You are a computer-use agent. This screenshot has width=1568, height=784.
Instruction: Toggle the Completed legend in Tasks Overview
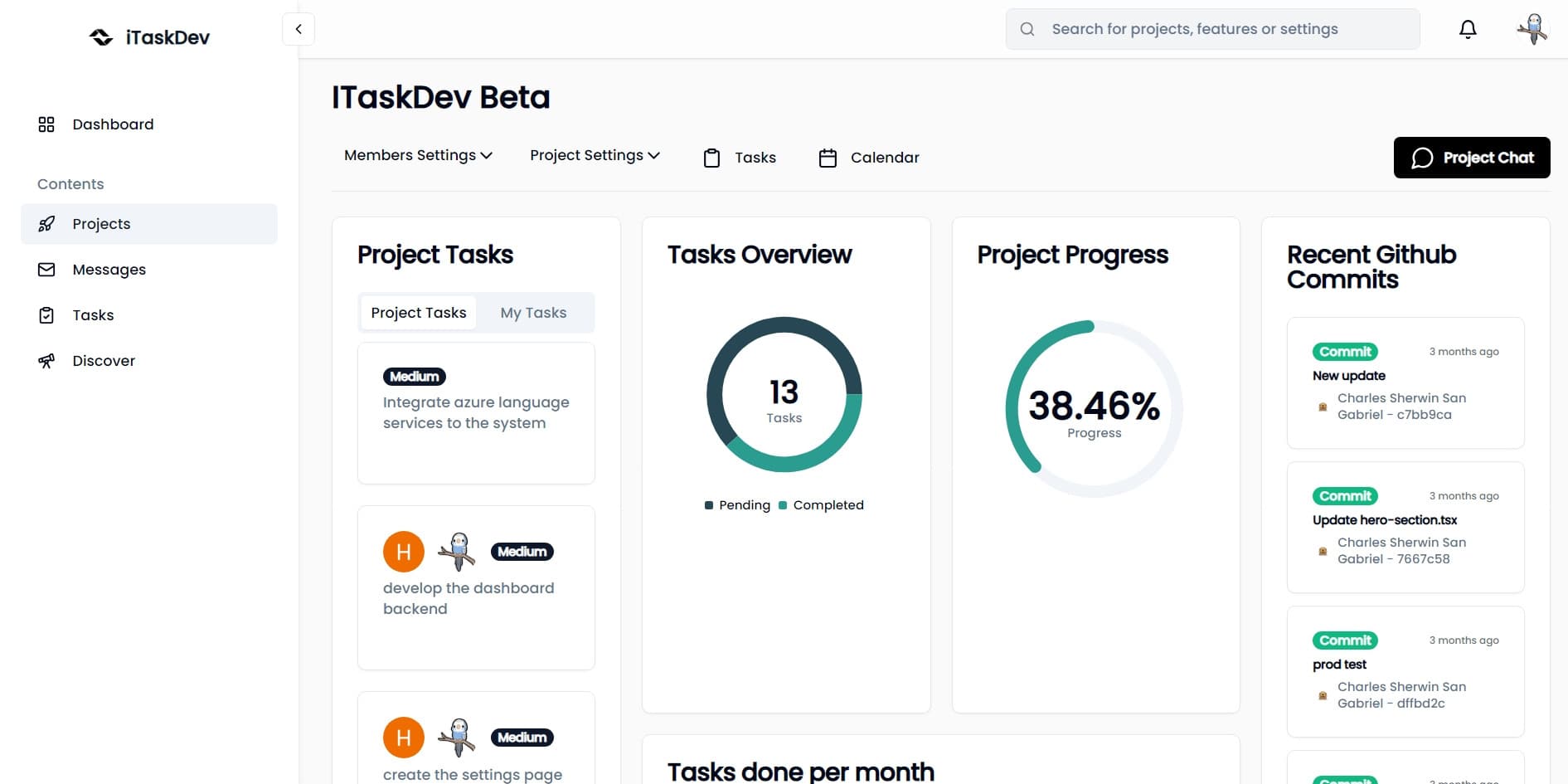click(x=821, y=505)
